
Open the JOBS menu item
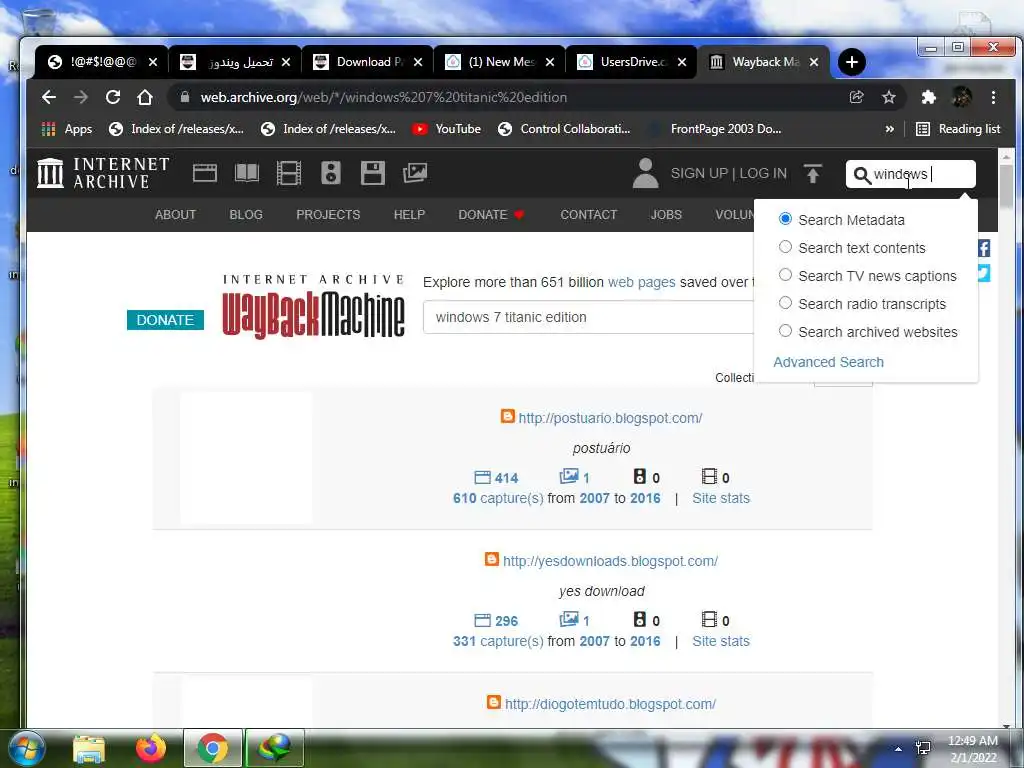pyautogui.click(x=666, y=215)
